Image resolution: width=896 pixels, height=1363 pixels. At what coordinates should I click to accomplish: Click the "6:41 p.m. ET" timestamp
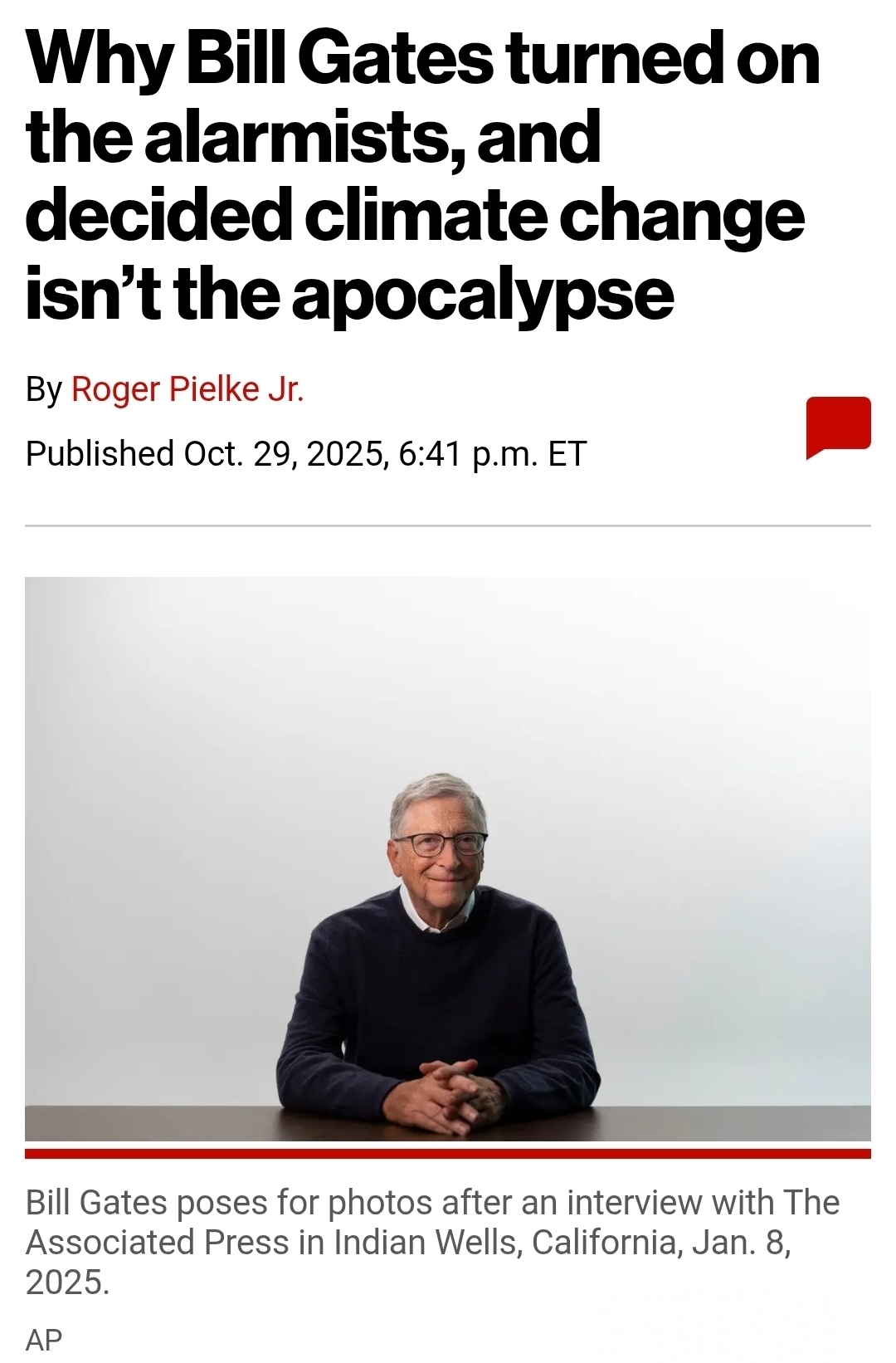click(x=493, y=454)
